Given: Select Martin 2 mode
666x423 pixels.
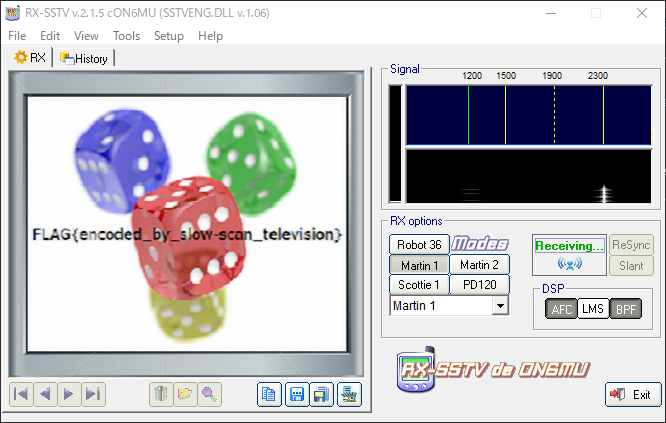Looking at the screenshot, I should pyautogui.click(x=480, y=265).
